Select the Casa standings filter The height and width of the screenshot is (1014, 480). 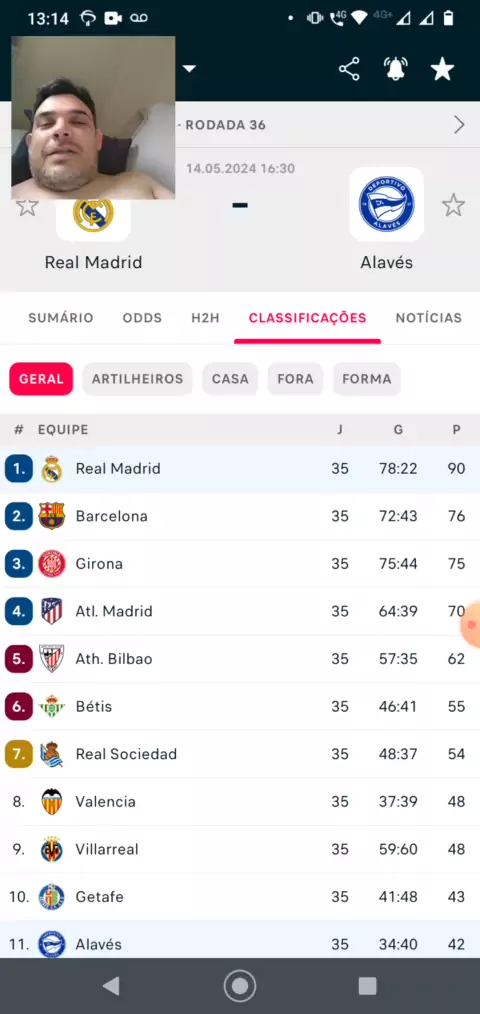230,379
